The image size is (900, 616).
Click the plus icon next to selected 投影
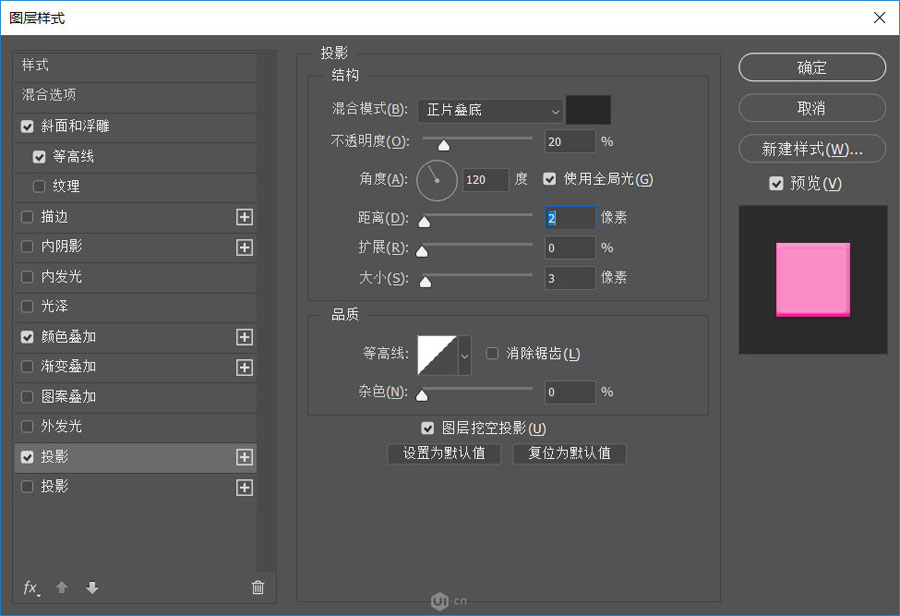tap(245, 457)
